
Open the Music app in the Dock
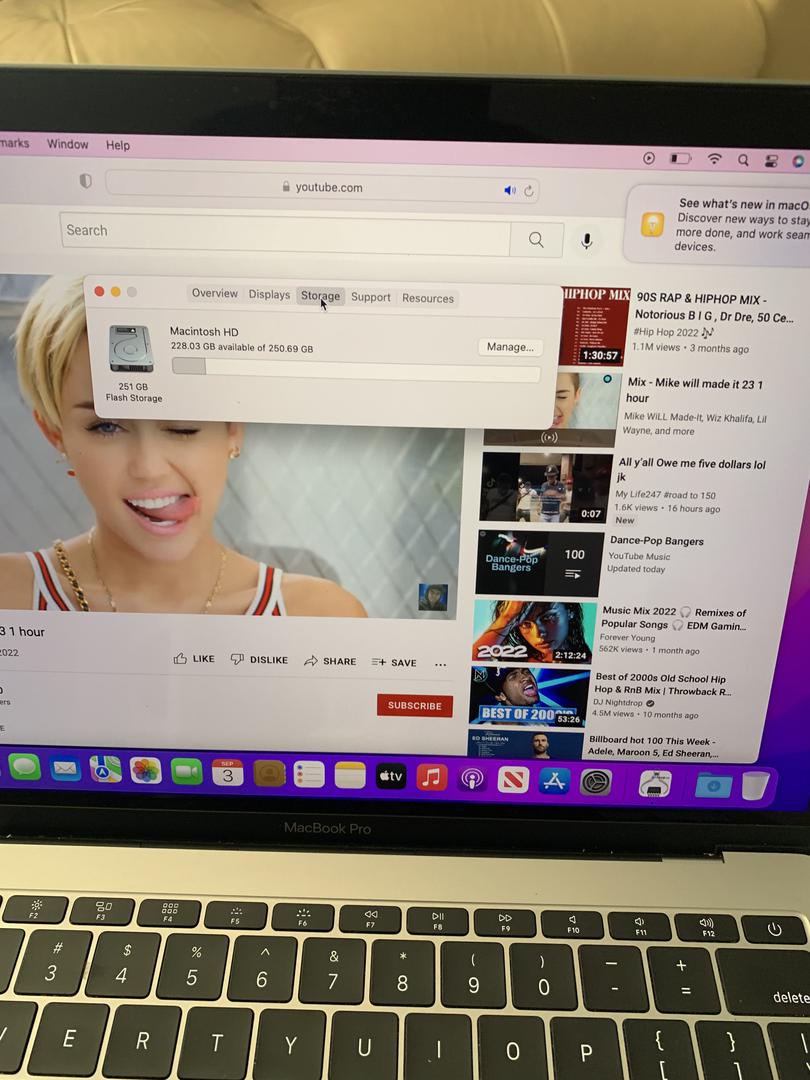pos(431,778)
